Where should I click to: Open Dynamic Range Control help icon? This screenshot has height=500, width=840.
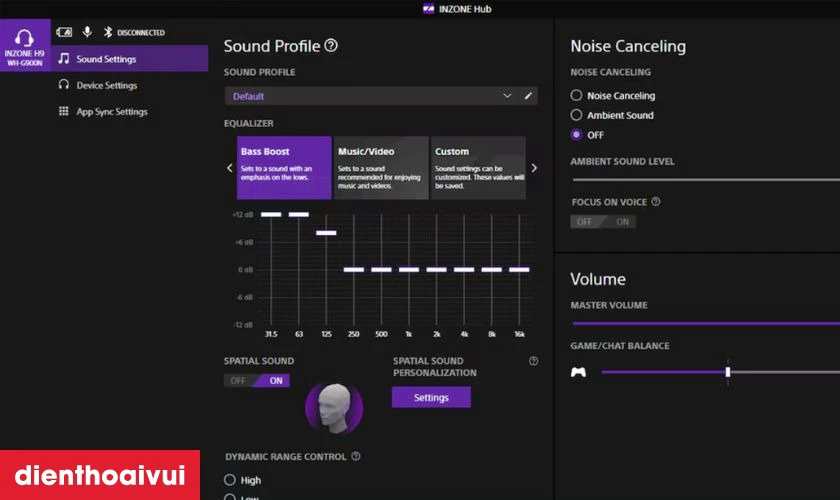coord(356,456)
